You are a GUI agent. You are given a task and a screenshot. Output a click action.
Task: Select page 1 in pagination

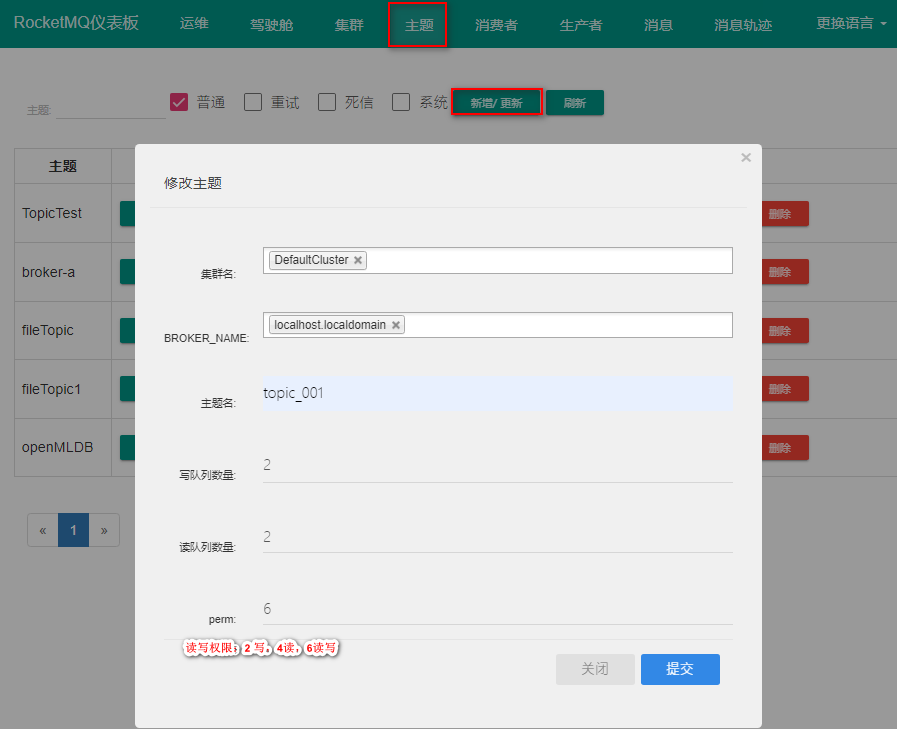(73, 530)
